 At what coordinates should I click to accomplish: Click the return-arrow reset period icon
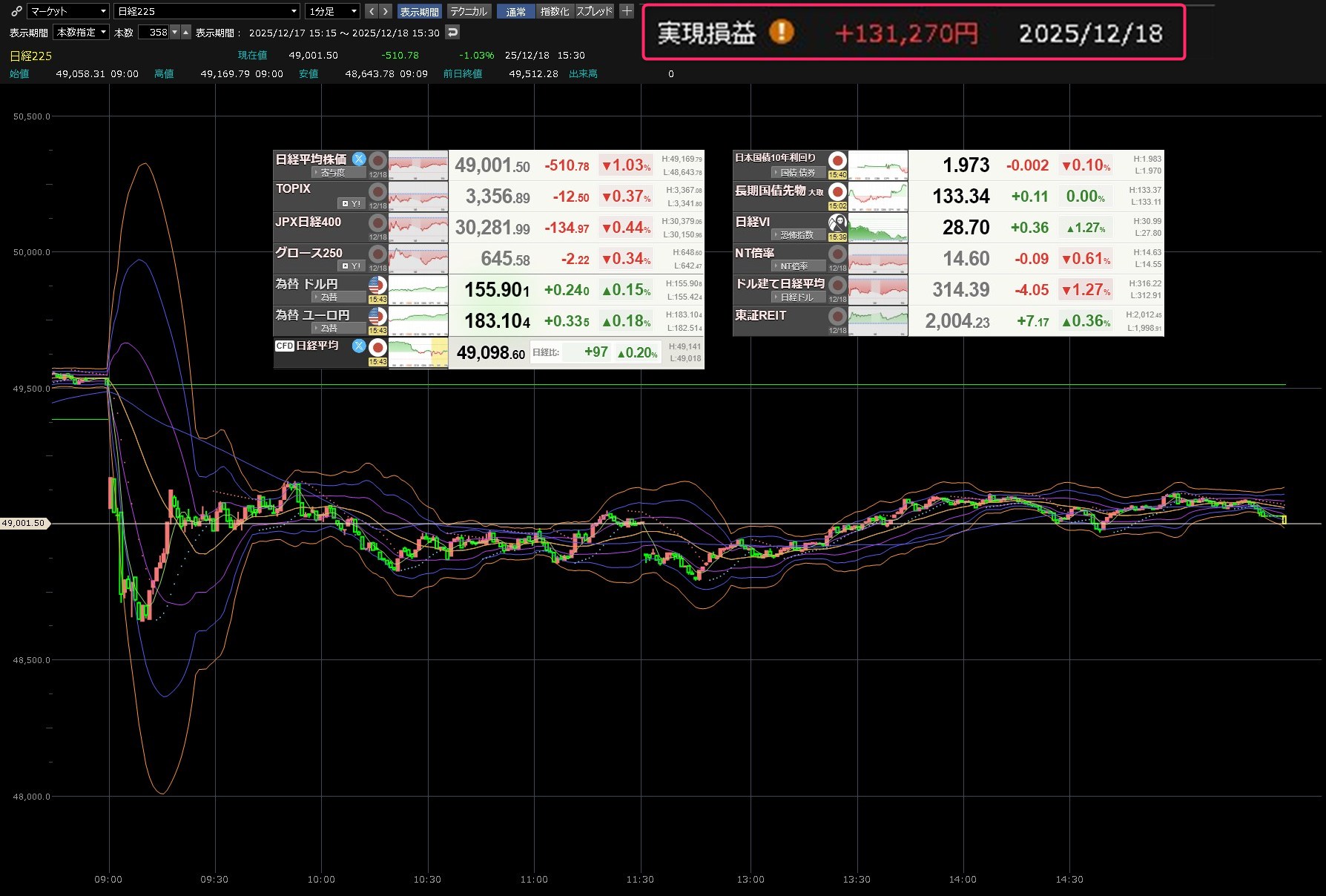(452, 32)
